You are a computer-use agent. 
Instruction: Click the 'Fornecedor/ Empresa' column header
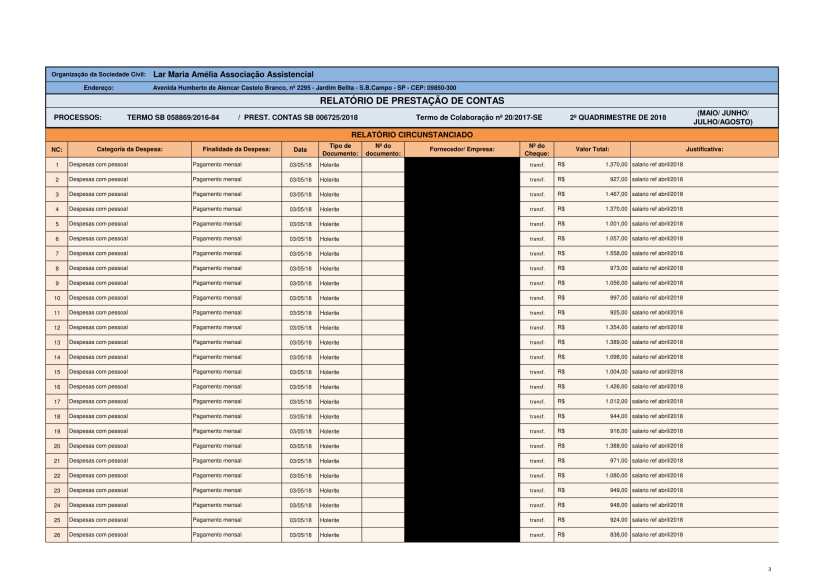461,149
